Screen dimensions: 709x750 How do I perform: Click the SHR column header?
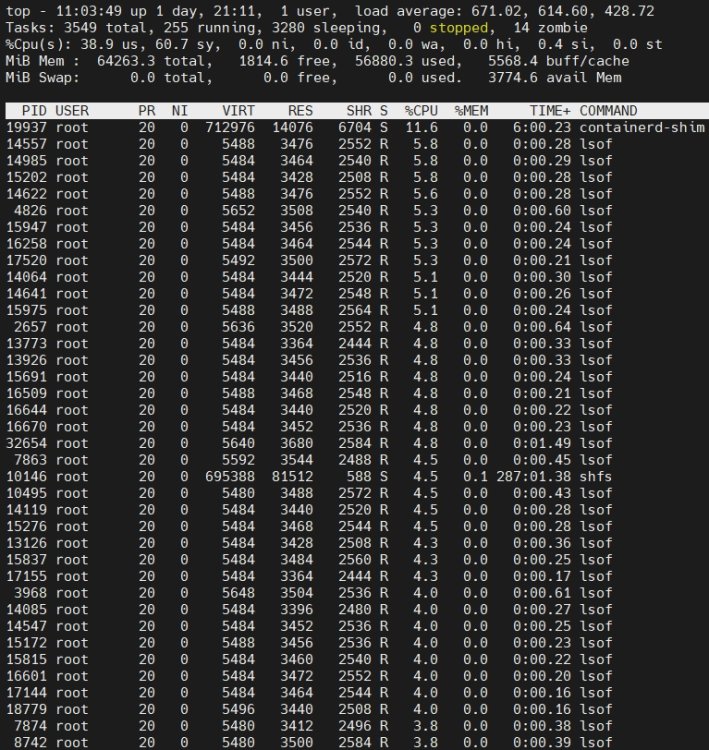point(359,111)
